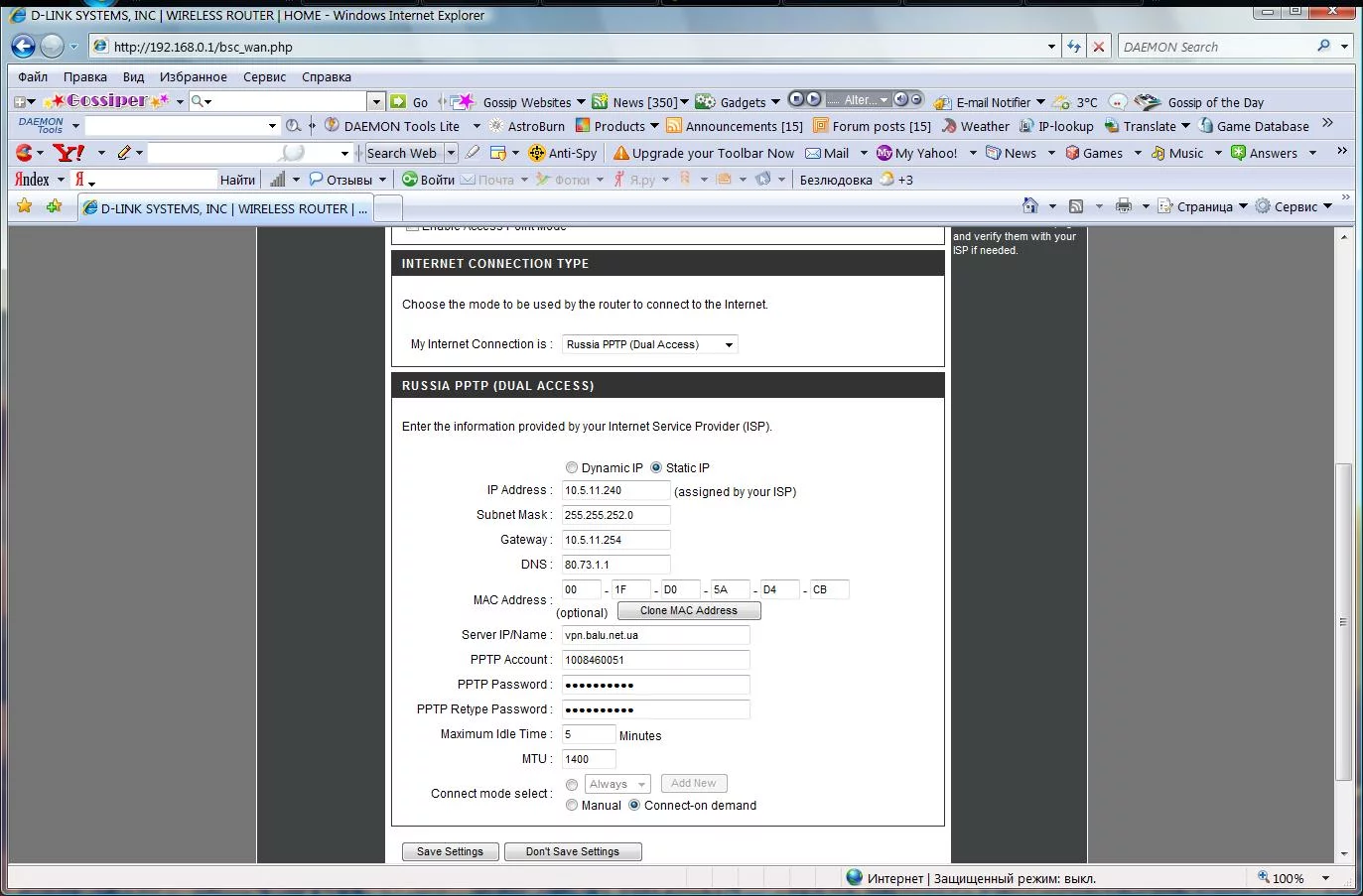Open My Internet Connection type dropdown
This screenshot has height=896, width=1363.
650,344
